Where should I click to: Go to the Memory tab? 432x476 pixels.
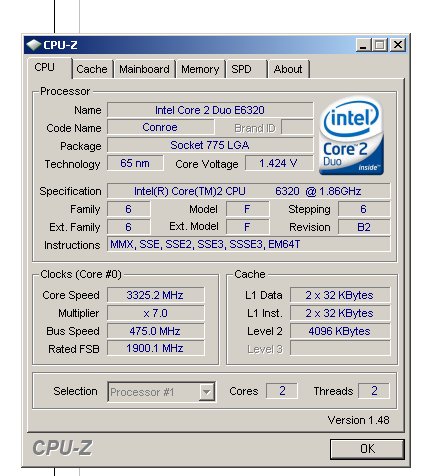tap(200, 69)
